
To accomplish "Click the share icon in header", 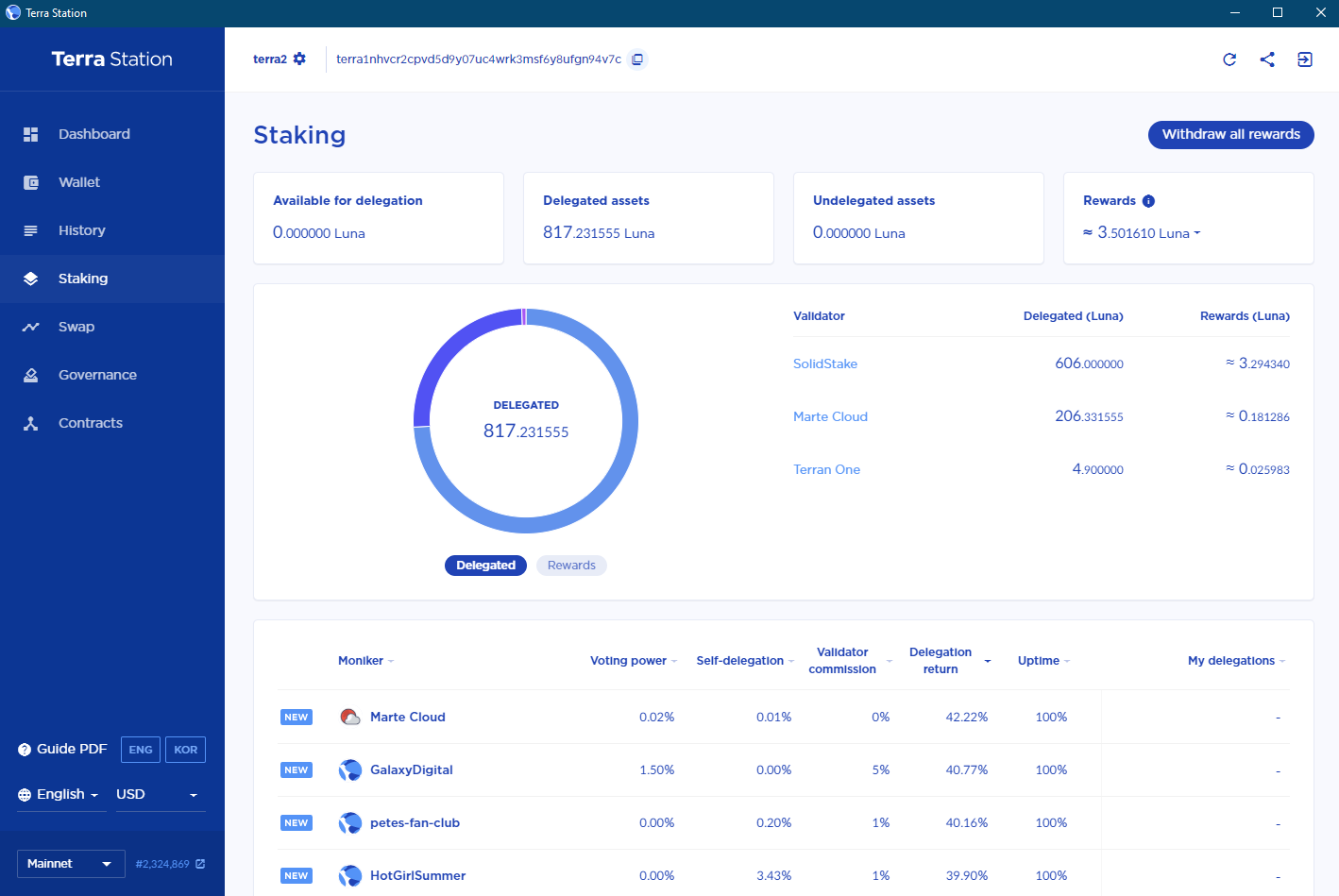I will point(1267,59).
